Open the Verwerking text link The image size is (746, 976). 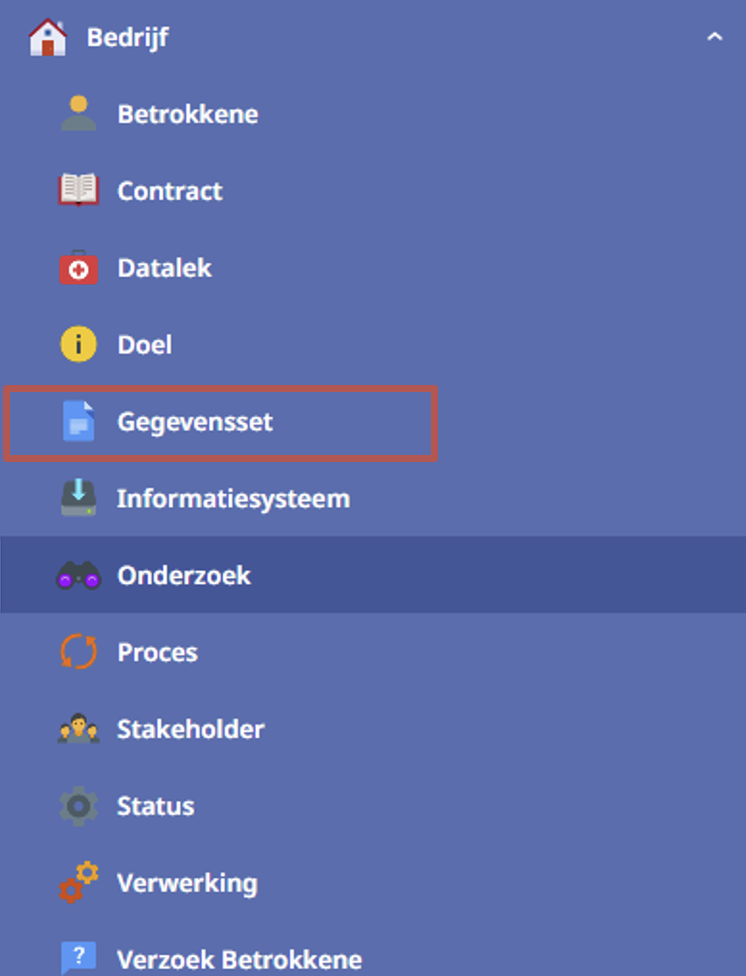tap(187, 884)
